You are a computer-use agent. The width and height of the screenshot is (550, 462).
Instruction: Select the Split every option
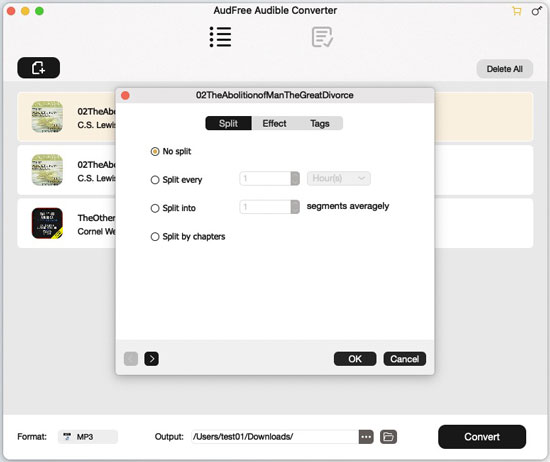coord(155,180)
